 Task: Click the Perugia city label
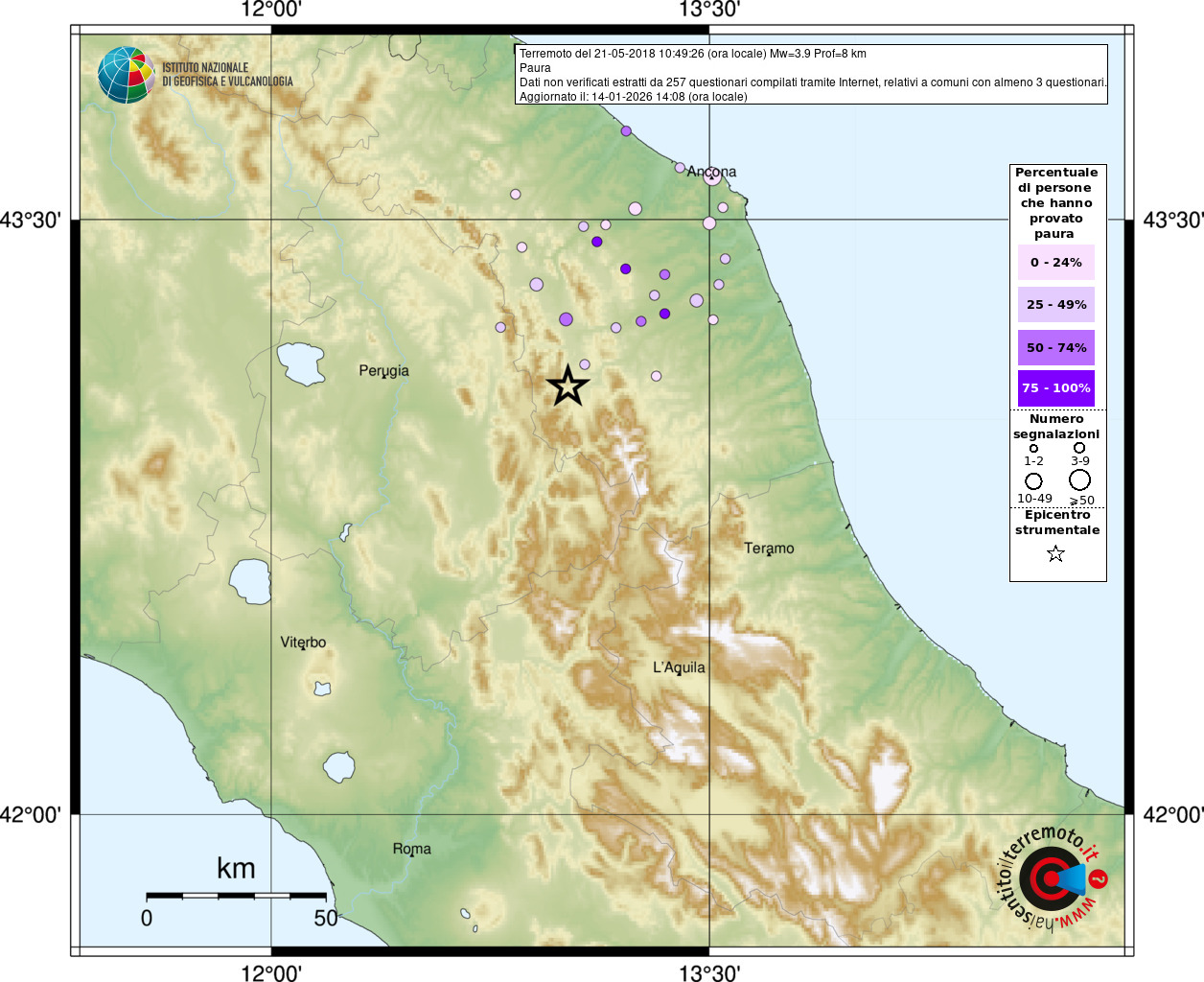coord(383,371)
